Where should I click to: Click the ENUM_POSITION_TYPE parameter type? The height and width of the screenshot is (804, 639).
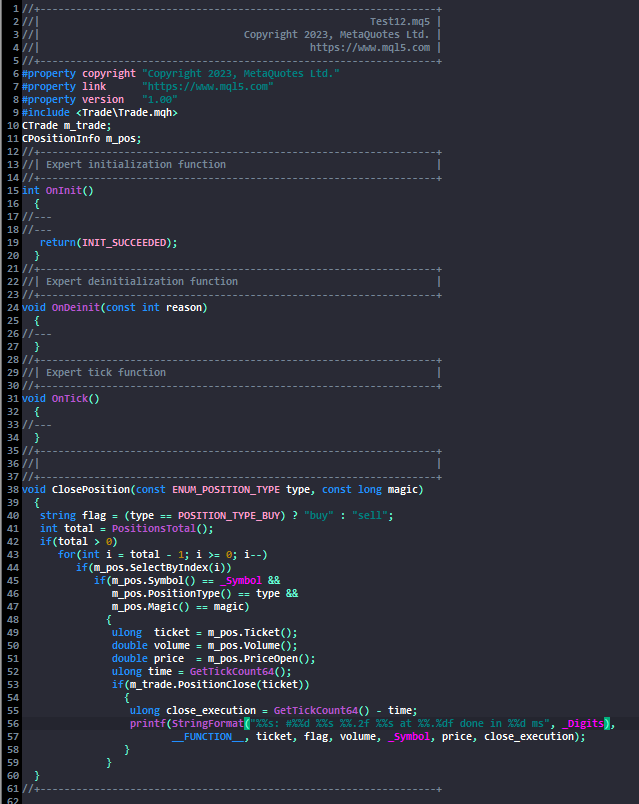tap(226, 490)
